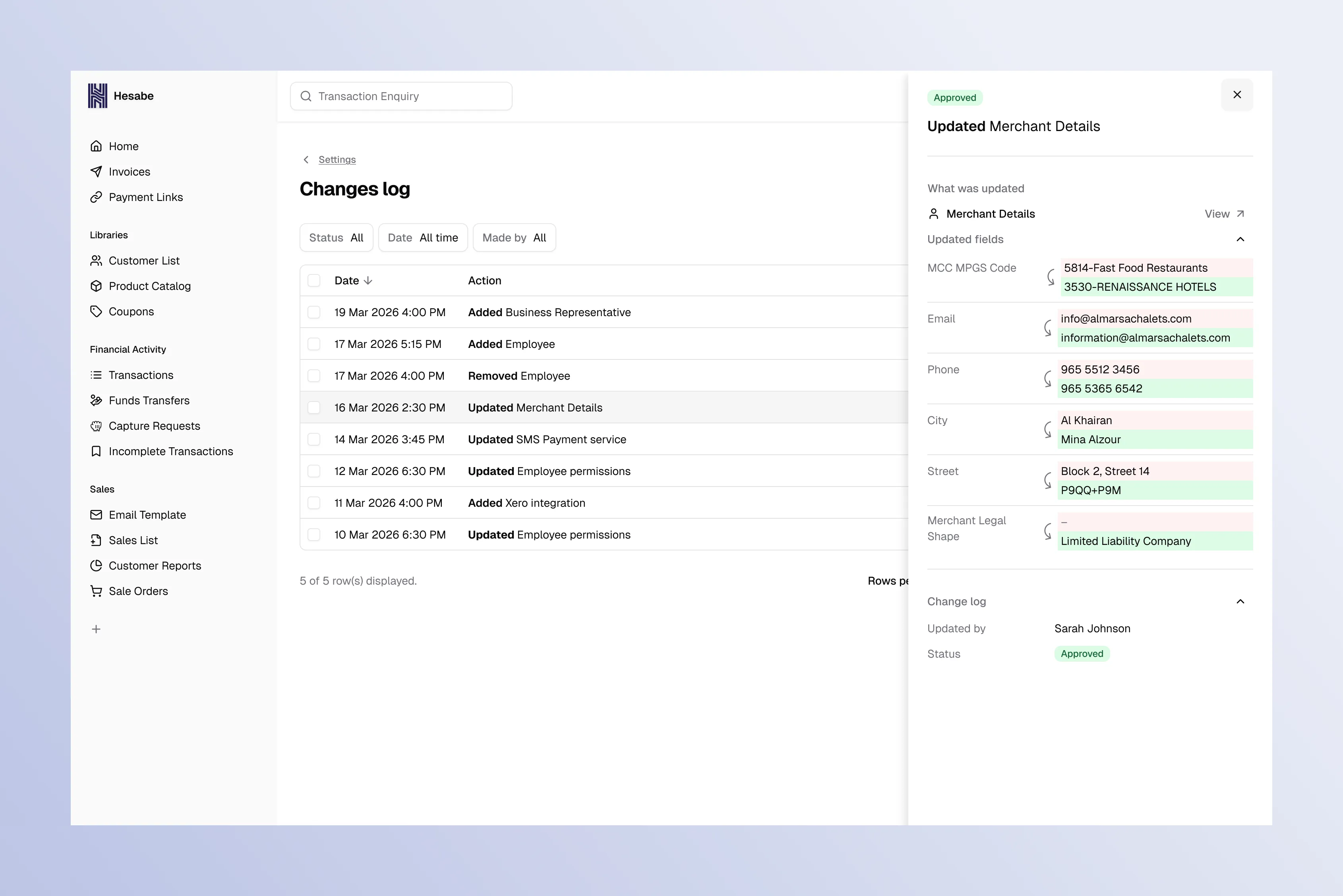Click the Added Xero integration action text

coord(526,503)
